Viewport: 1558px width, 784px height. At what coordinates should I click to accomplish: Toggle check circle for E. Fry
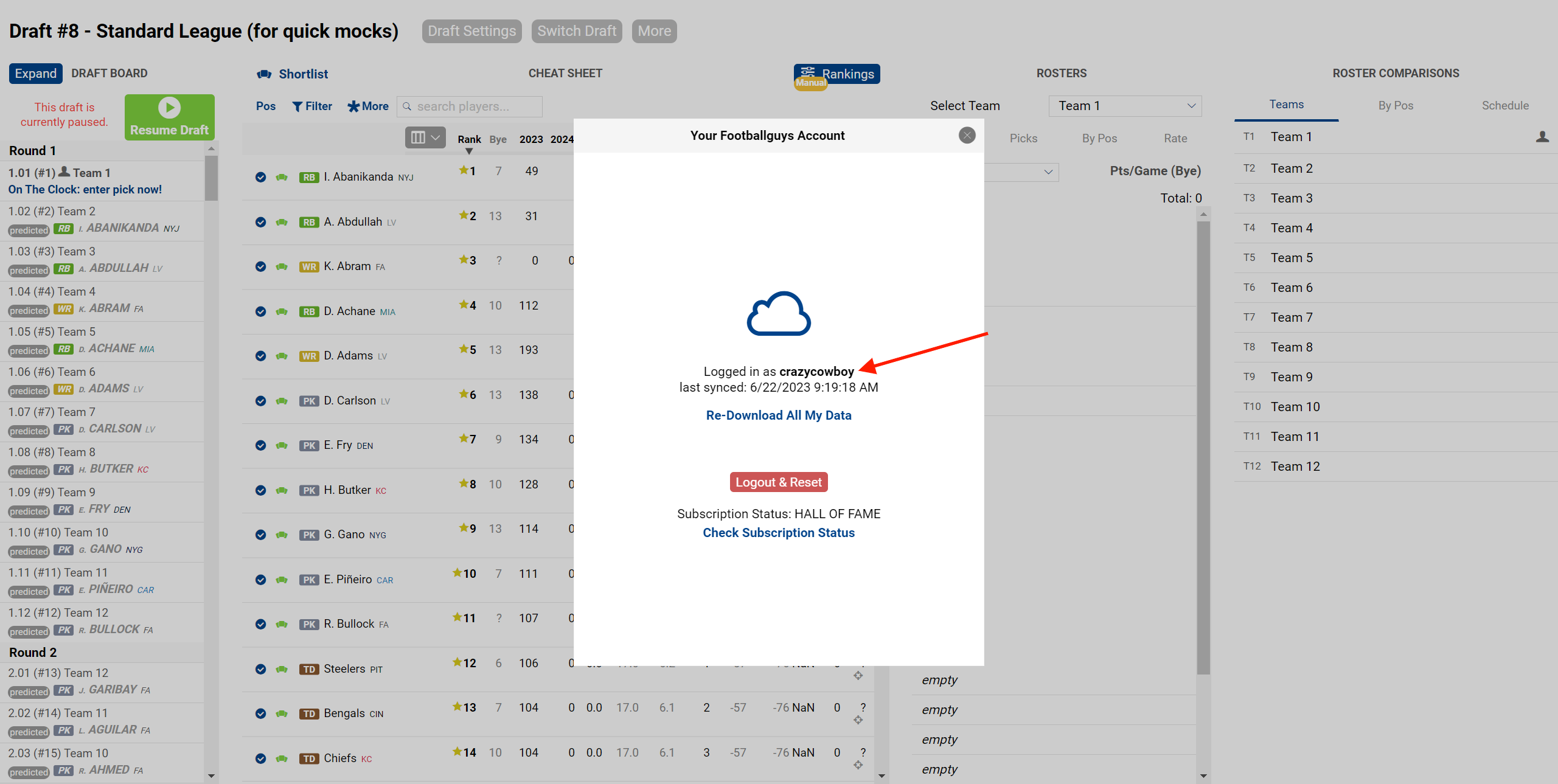tap(260, 446)
